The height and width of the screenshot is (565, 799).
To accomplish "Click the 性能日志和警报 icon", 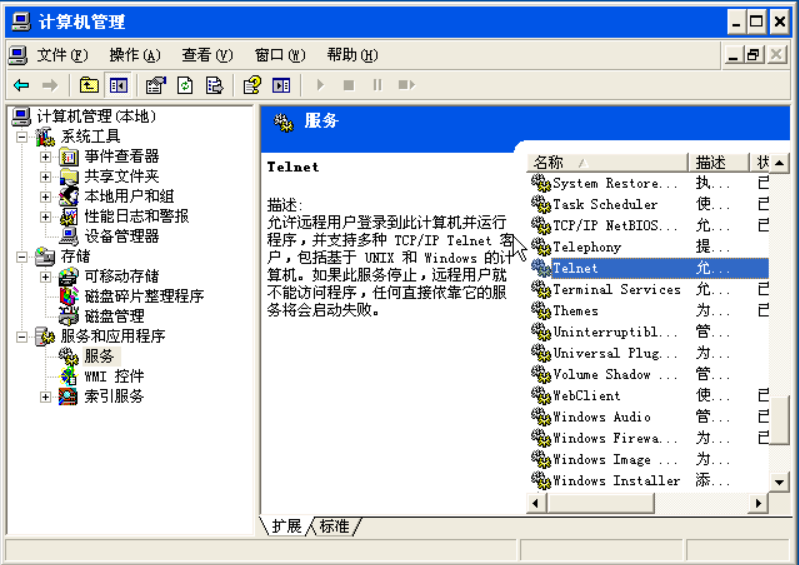I will click(68, 217).
